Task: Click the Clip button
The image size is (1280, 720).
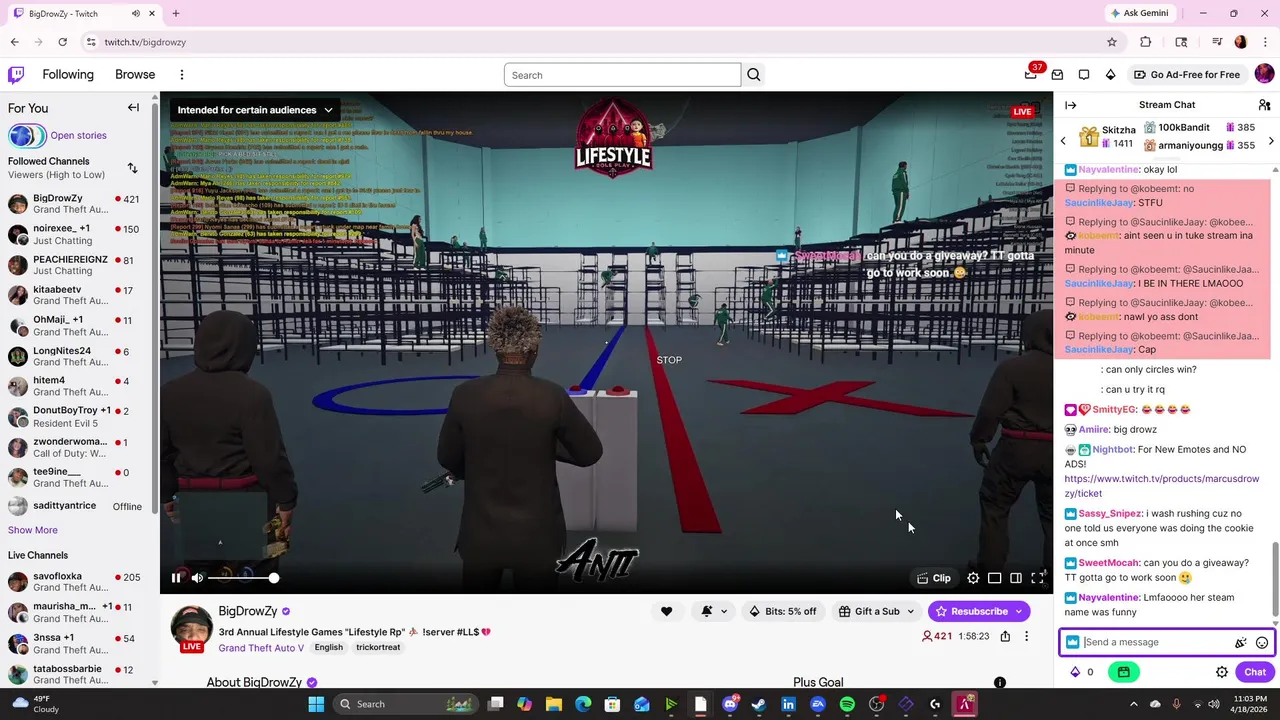Action: pyautogui.click(x=934, y=578)
